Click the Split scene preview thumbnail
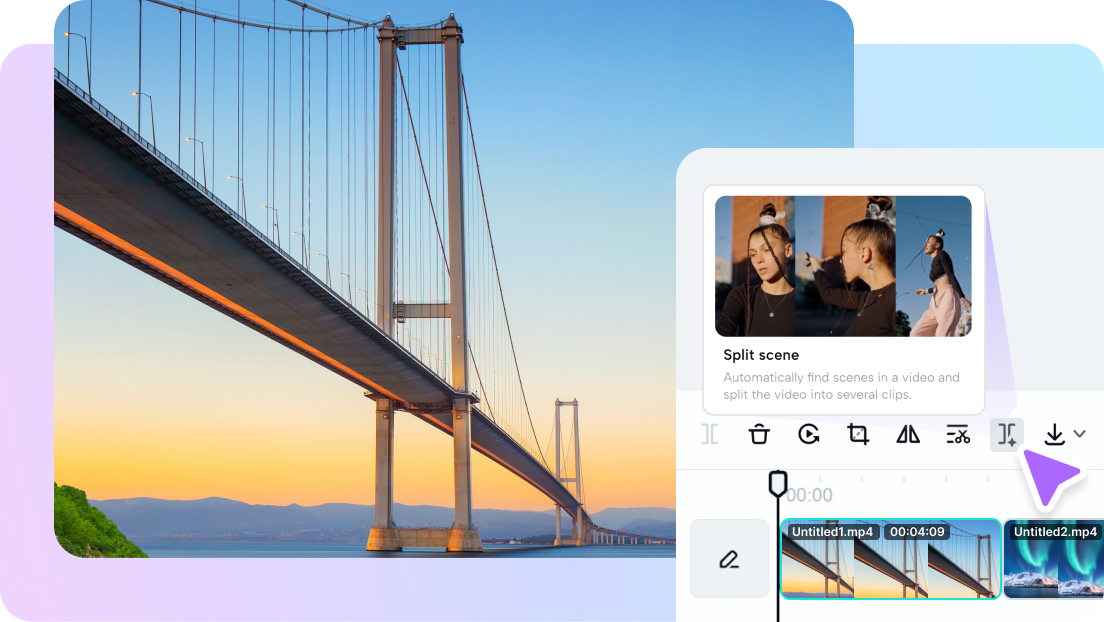 843,266
